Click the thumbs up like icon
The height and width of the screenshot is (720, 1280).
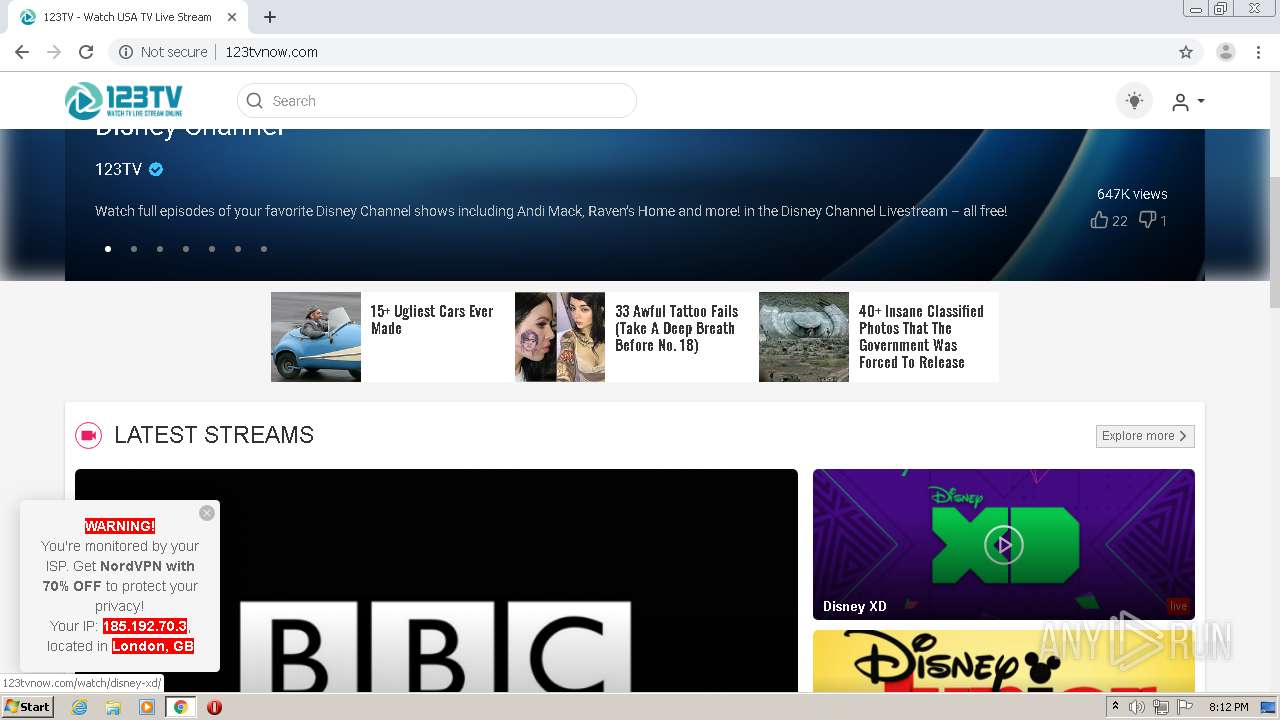[x=1099, y=220]
